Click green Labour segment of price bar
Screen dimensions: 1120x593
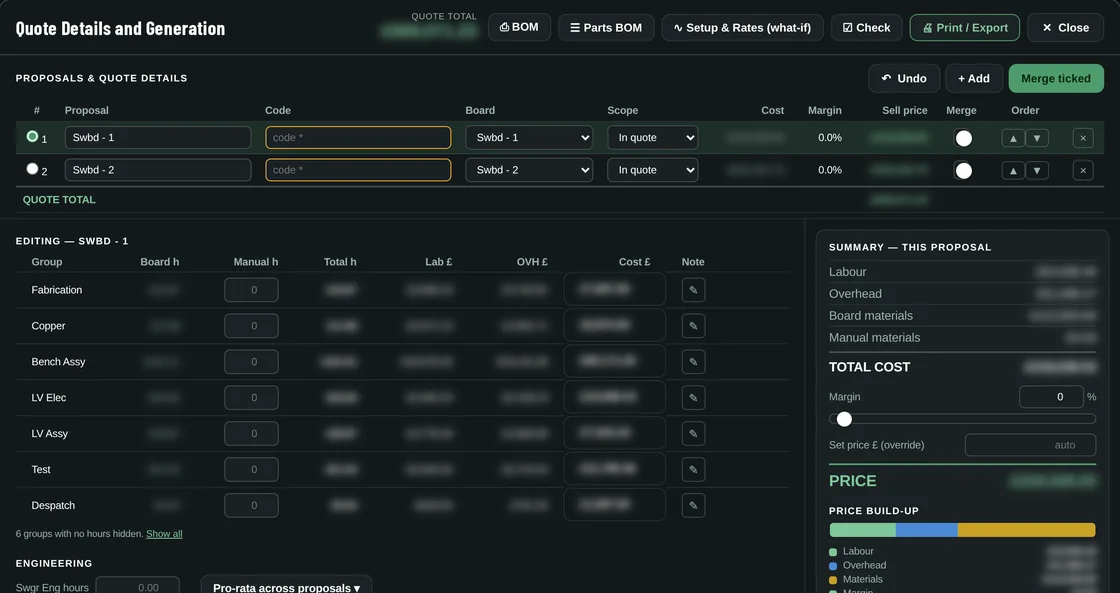point(862,529)
